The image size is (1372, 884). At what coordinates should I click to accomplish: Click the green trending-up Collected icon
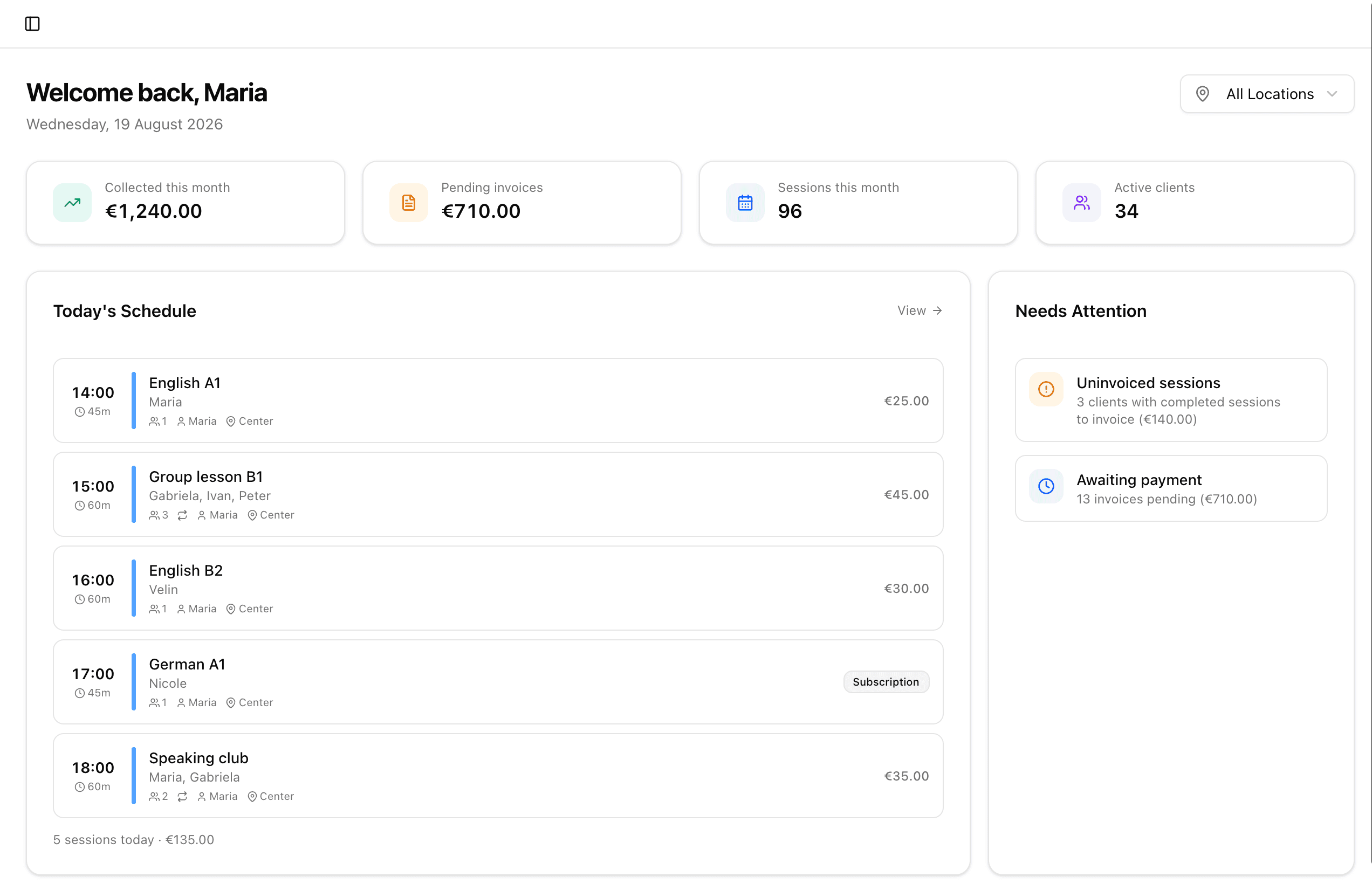click(x=72, y=203)
